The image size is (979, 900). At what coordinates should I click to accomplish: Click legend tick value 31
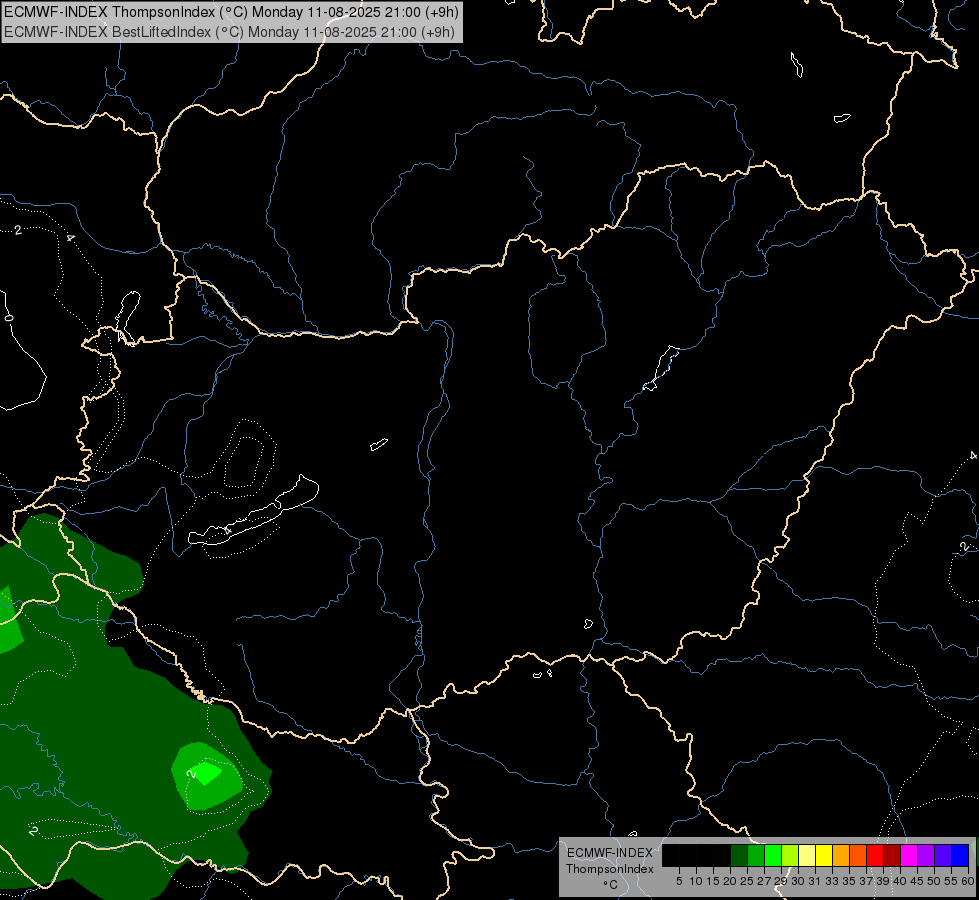pyautogui.click(x=815, y=881)
